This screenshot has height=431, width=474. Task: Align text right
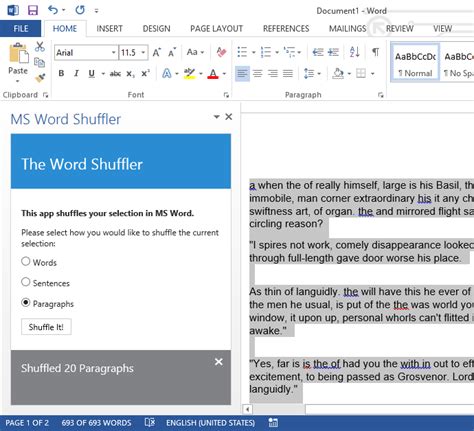pos(273,73)
